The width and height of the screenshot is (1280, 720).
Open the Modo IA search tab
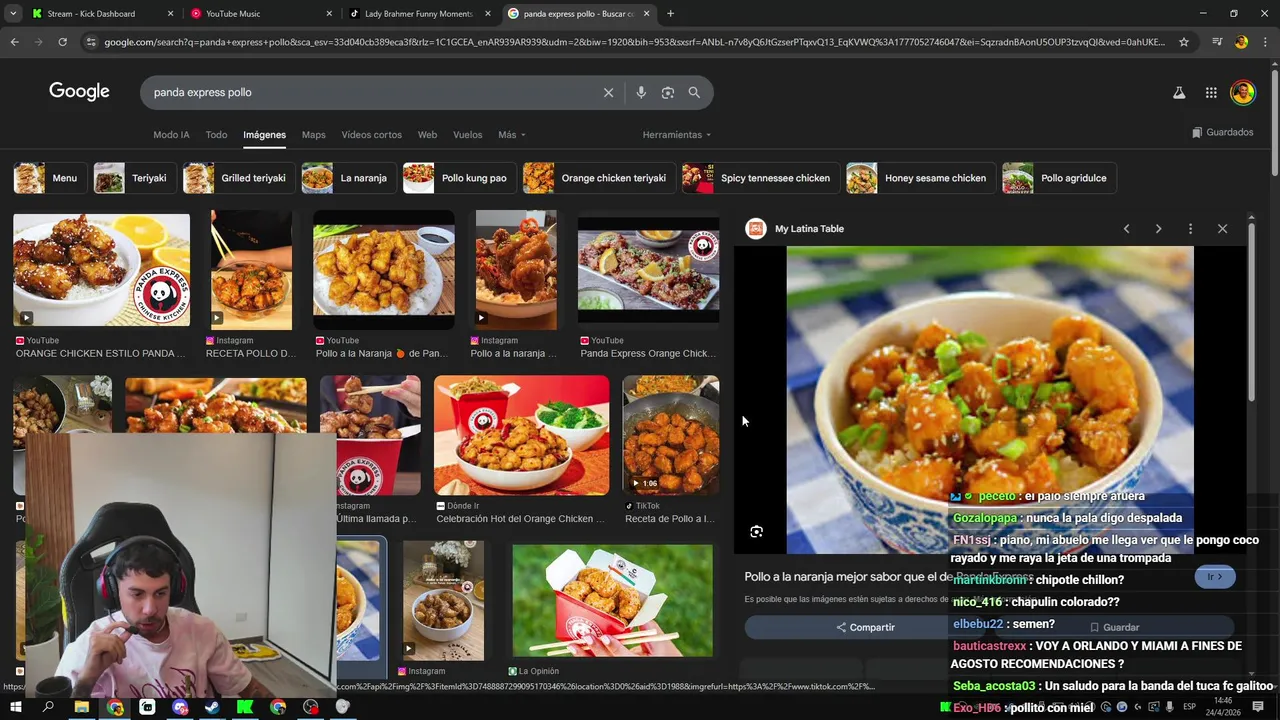(x=171, y=135)
